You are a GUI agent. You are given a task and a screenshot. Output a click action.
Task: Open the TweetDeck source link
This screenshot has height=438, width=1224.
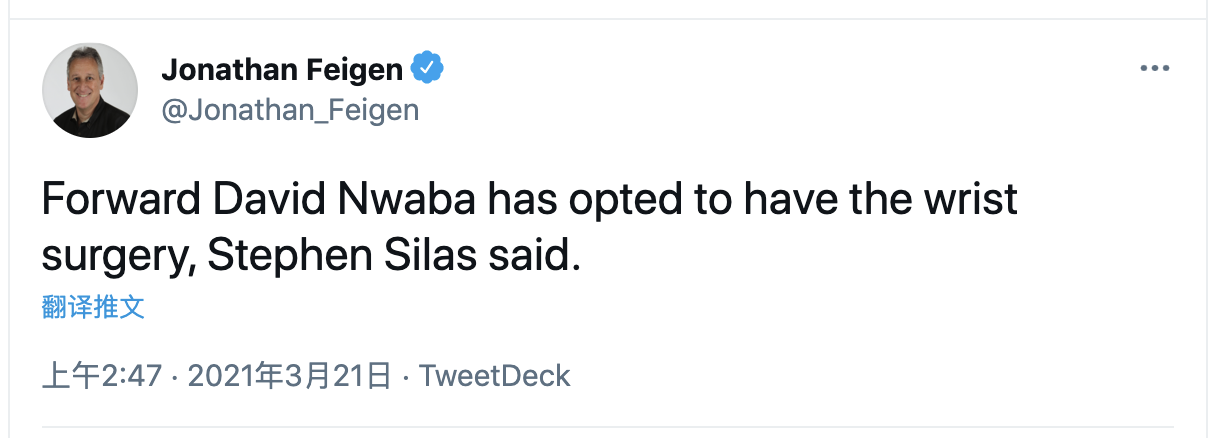[494, 376]
